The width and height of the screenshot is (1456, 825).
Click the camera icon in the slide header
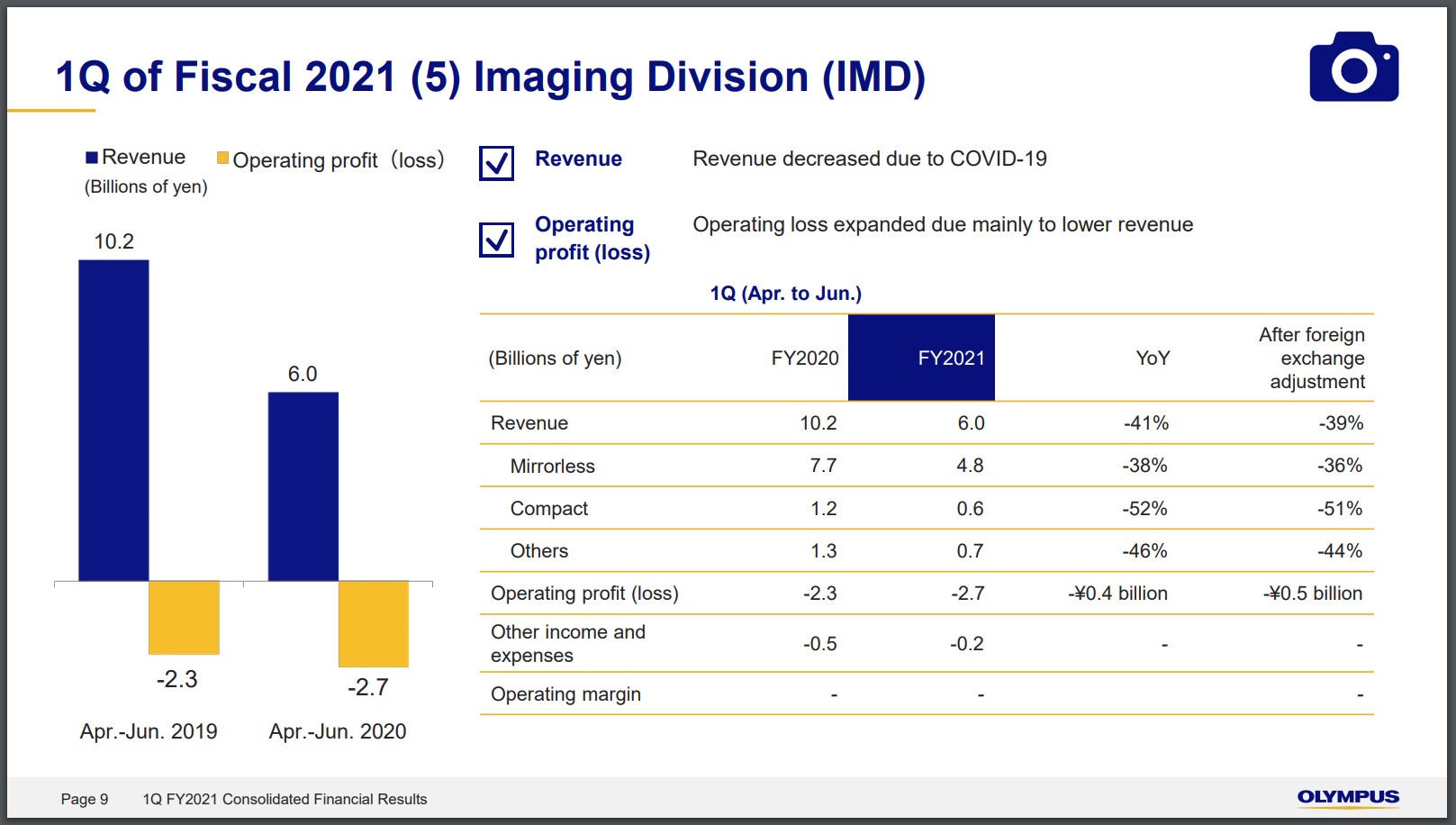(x=1353, y=67)
